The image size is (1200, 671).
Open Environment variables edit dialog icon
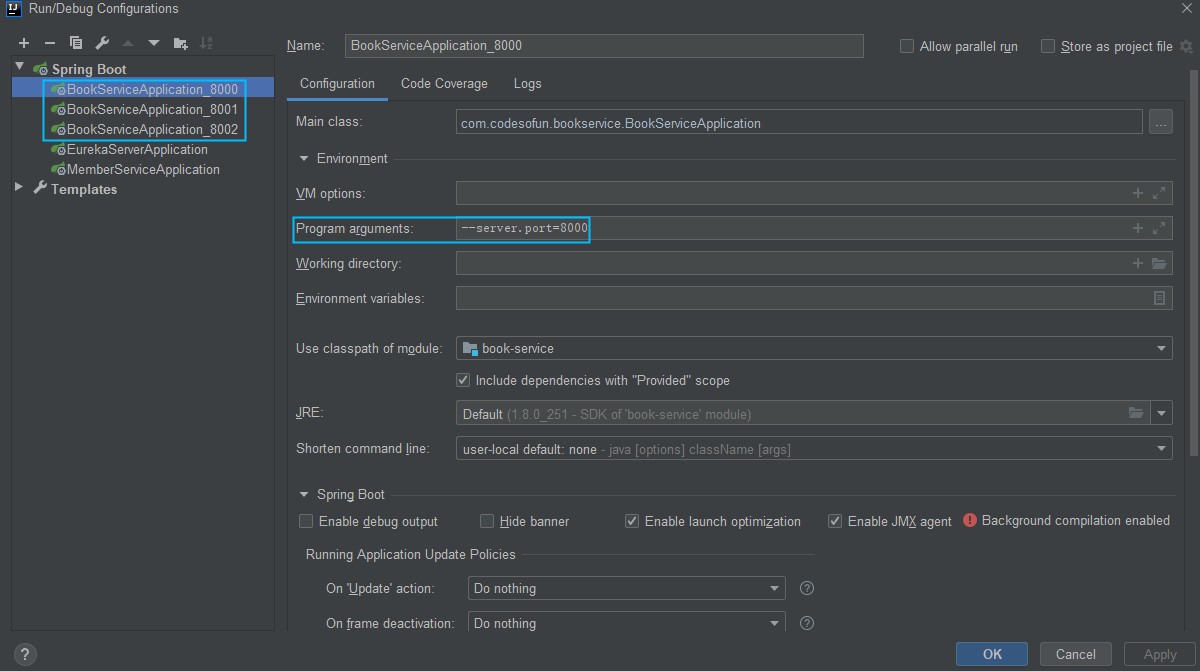coord(1159,298)
